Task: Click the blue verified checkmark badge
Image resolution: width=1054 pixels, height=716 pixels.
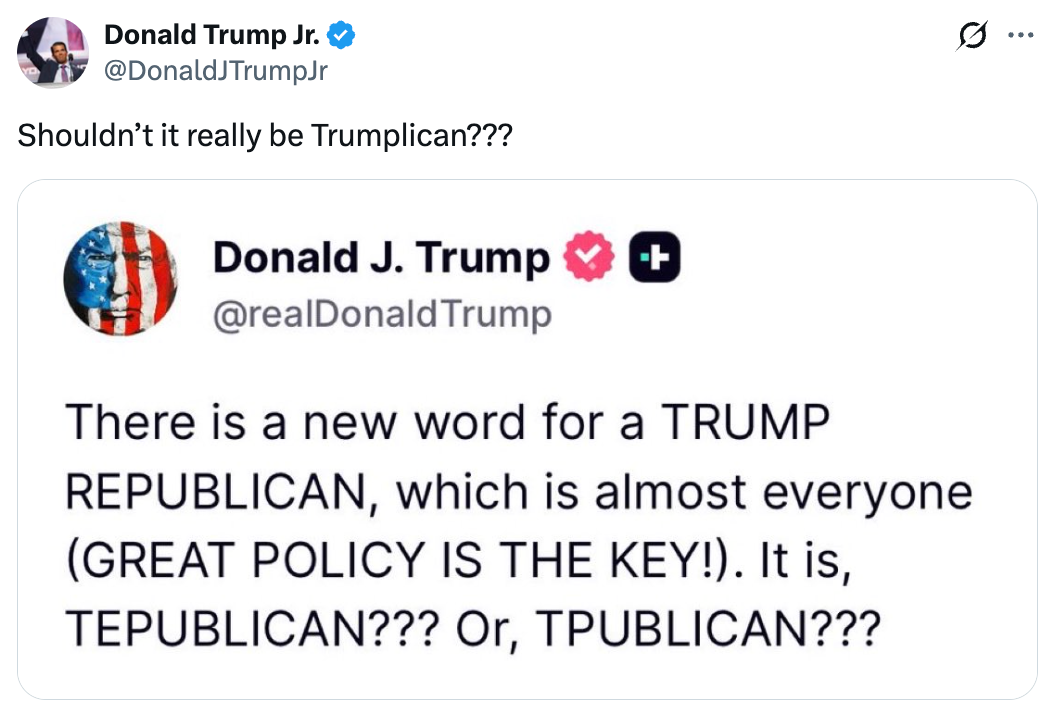Action: (342, 36)
